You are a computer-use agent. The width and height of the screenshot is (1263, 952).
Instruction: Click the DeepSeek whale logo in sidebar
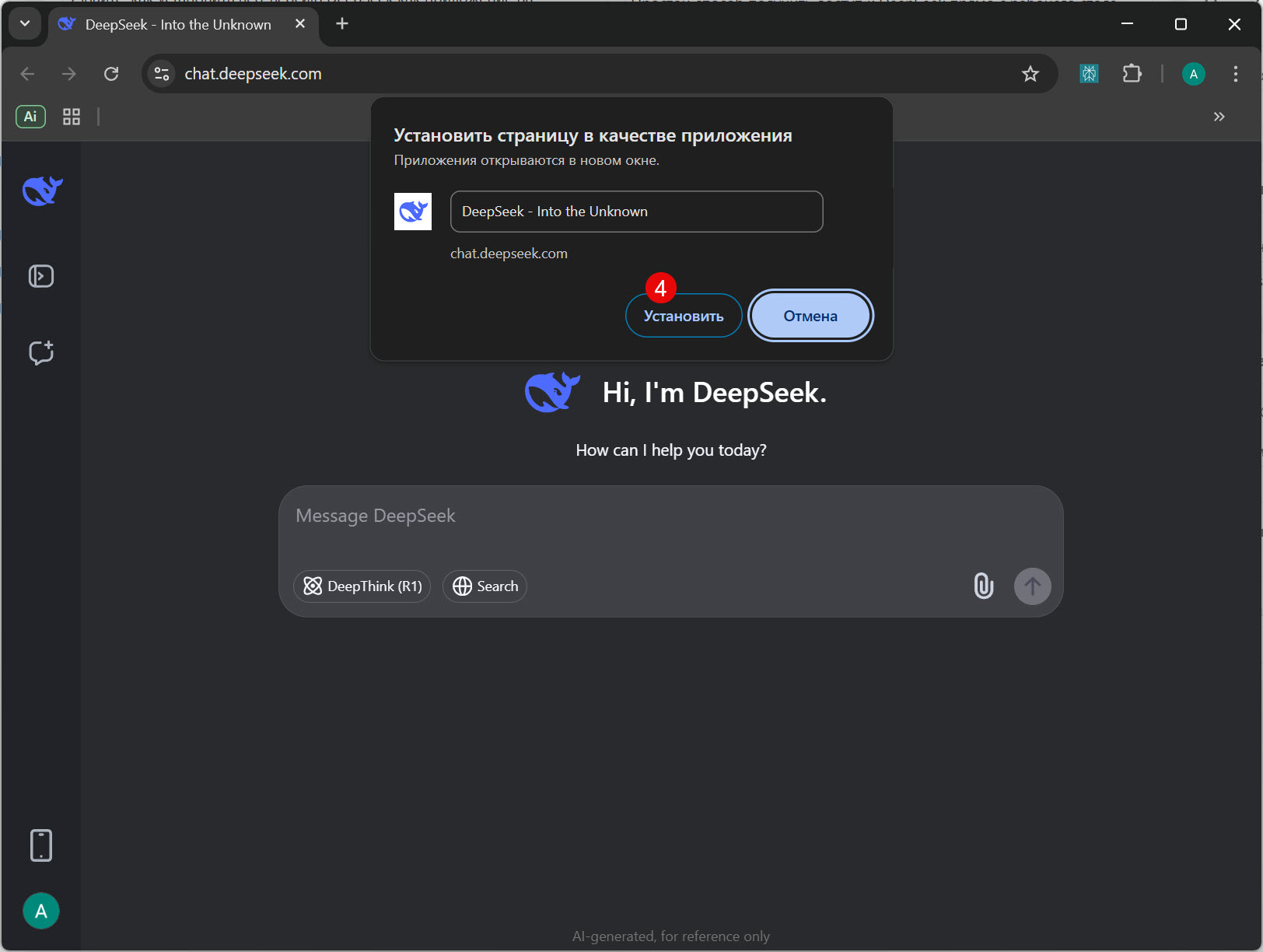coord(42,191)
